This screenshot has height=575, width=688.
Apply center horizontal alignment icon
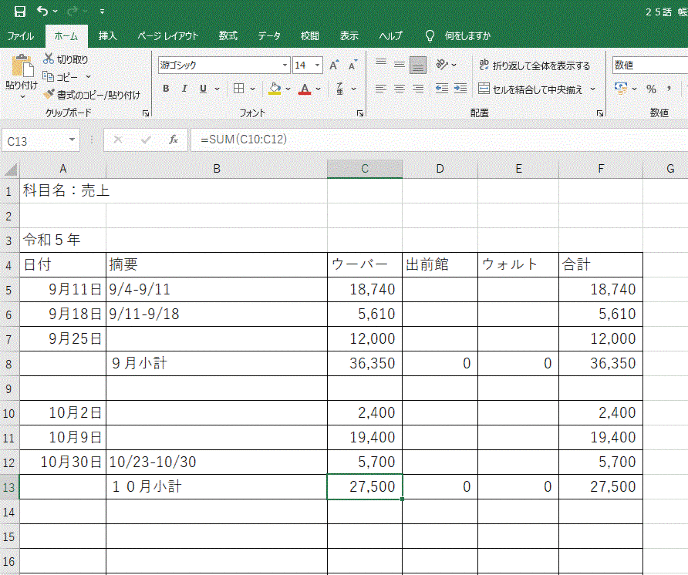pos(400,88)
